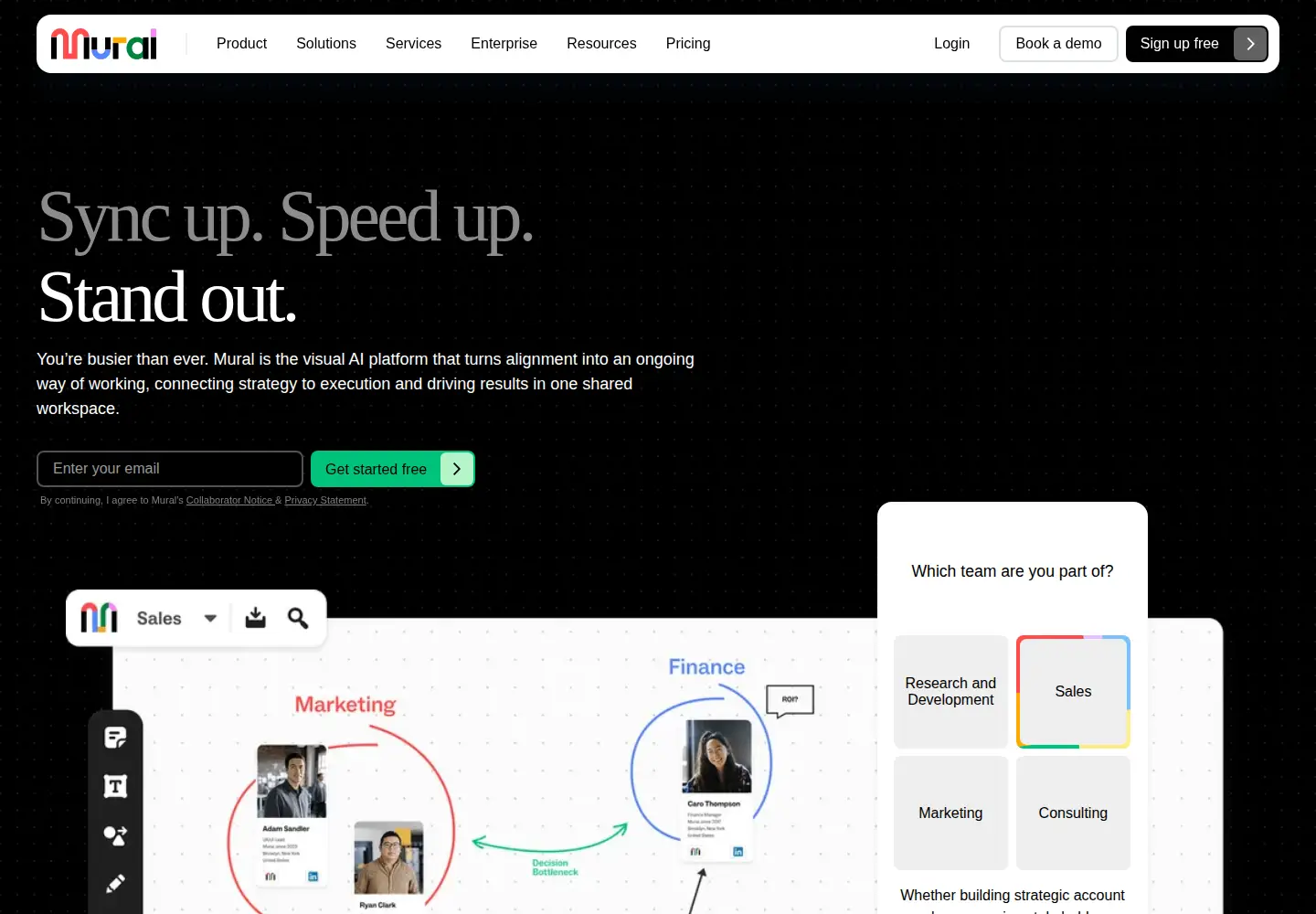Click the Marketing label on the canvas

[345, 705]
